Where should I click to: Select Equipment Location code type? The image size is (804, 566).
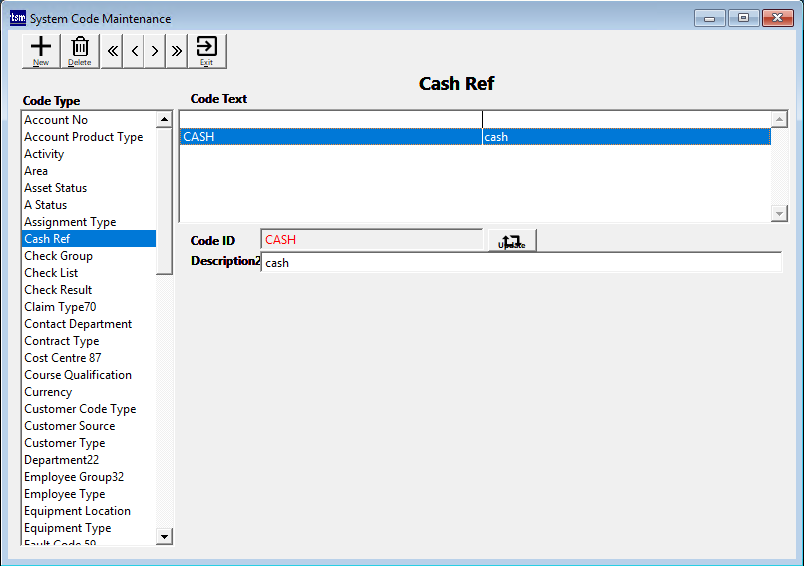pos(77,511)
